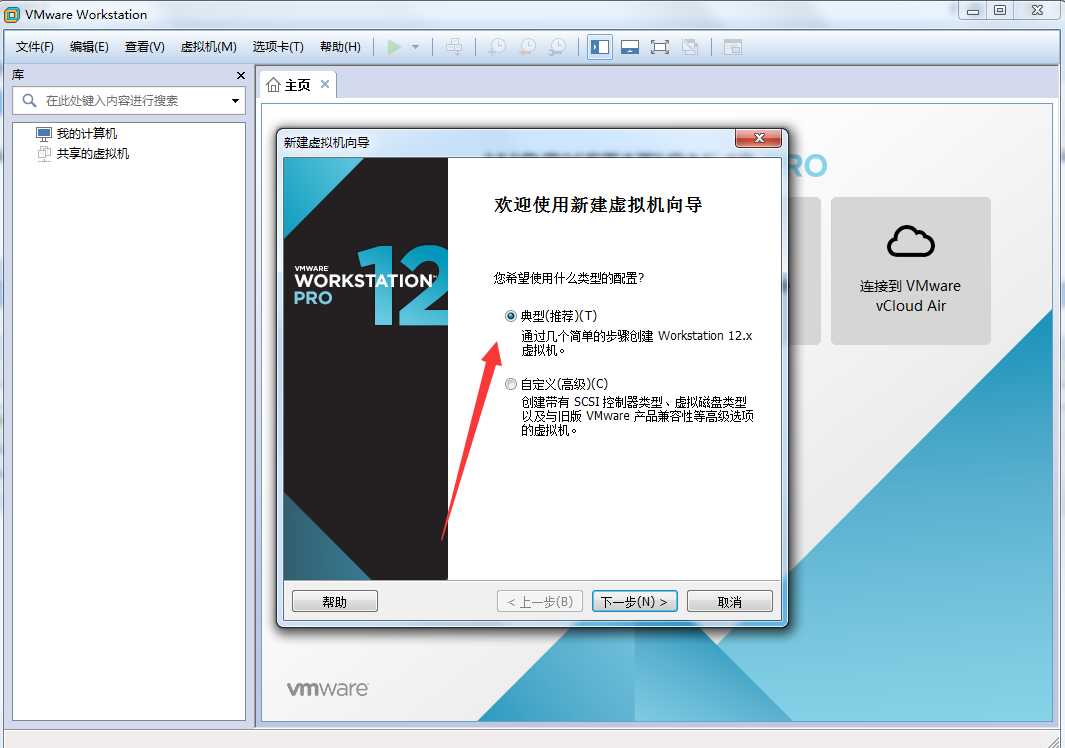Open the 选项卡(T) menu

click(278, 47)
